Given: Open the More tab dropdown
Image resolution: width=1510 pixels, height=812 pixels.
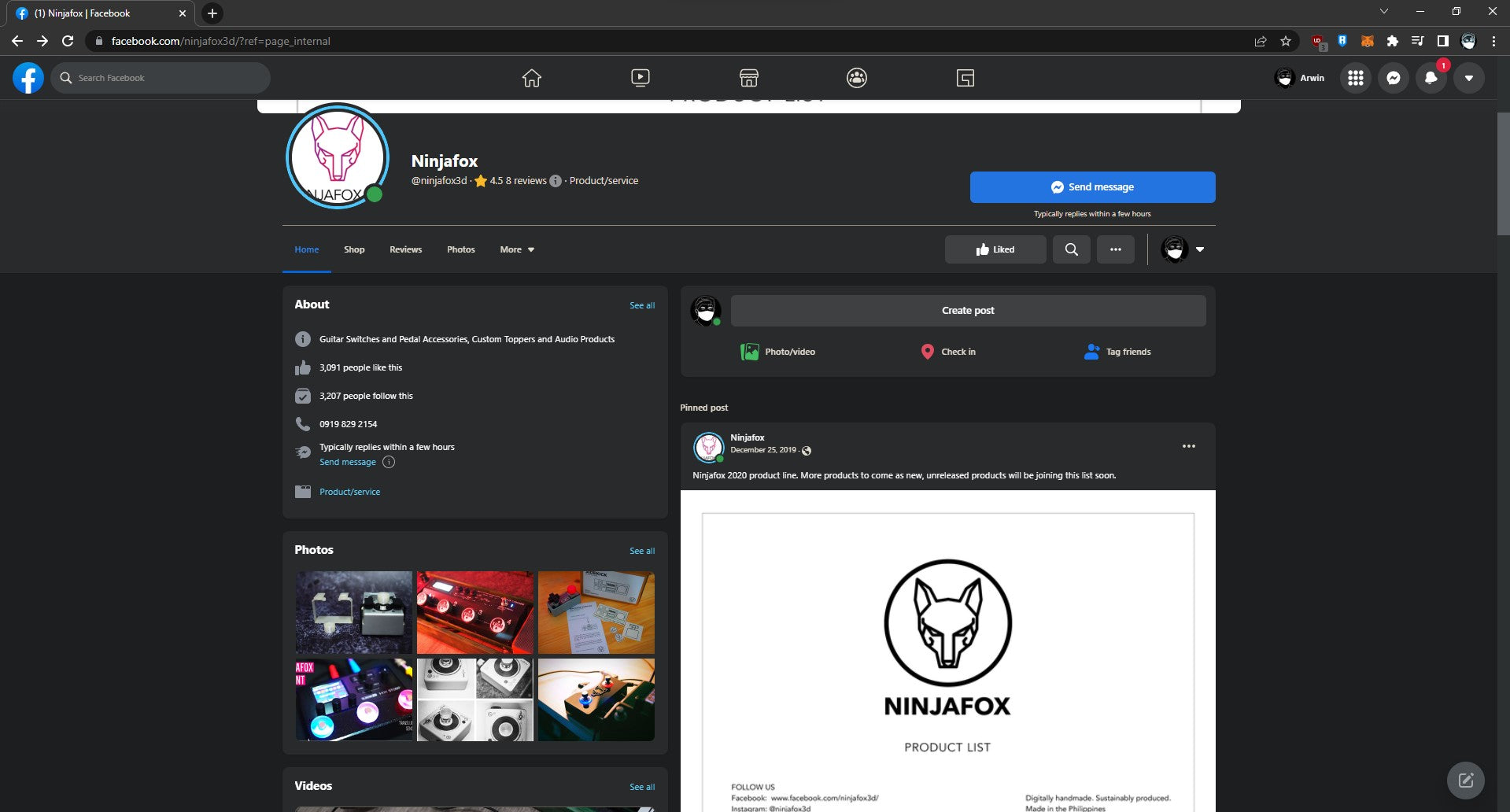Looking at the screenshot, I should point(515,249).
